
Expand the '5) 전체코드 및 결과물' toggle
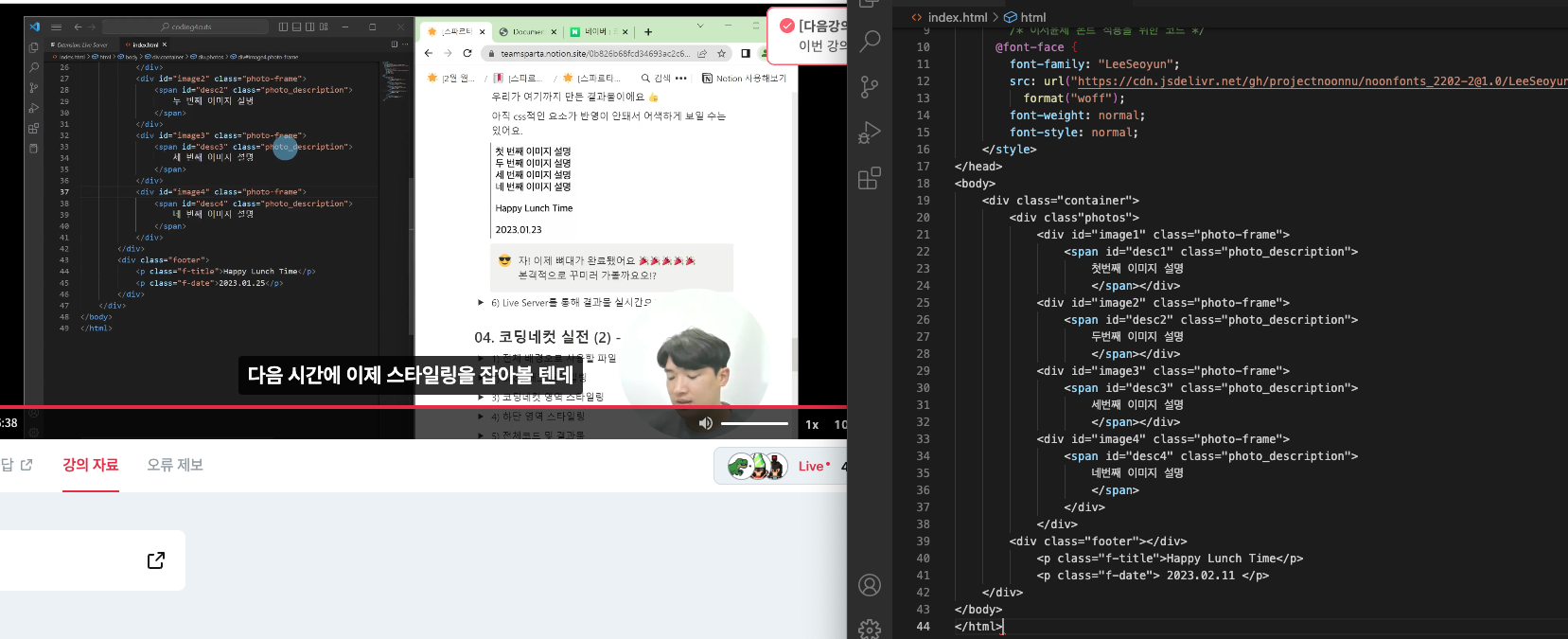click(481, 435)
